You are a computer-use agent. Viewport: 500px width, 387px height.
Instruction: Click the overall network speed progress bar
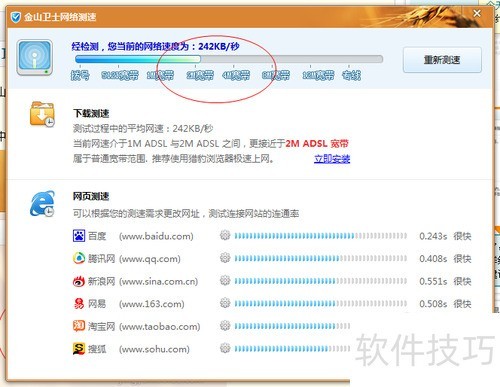229,59
